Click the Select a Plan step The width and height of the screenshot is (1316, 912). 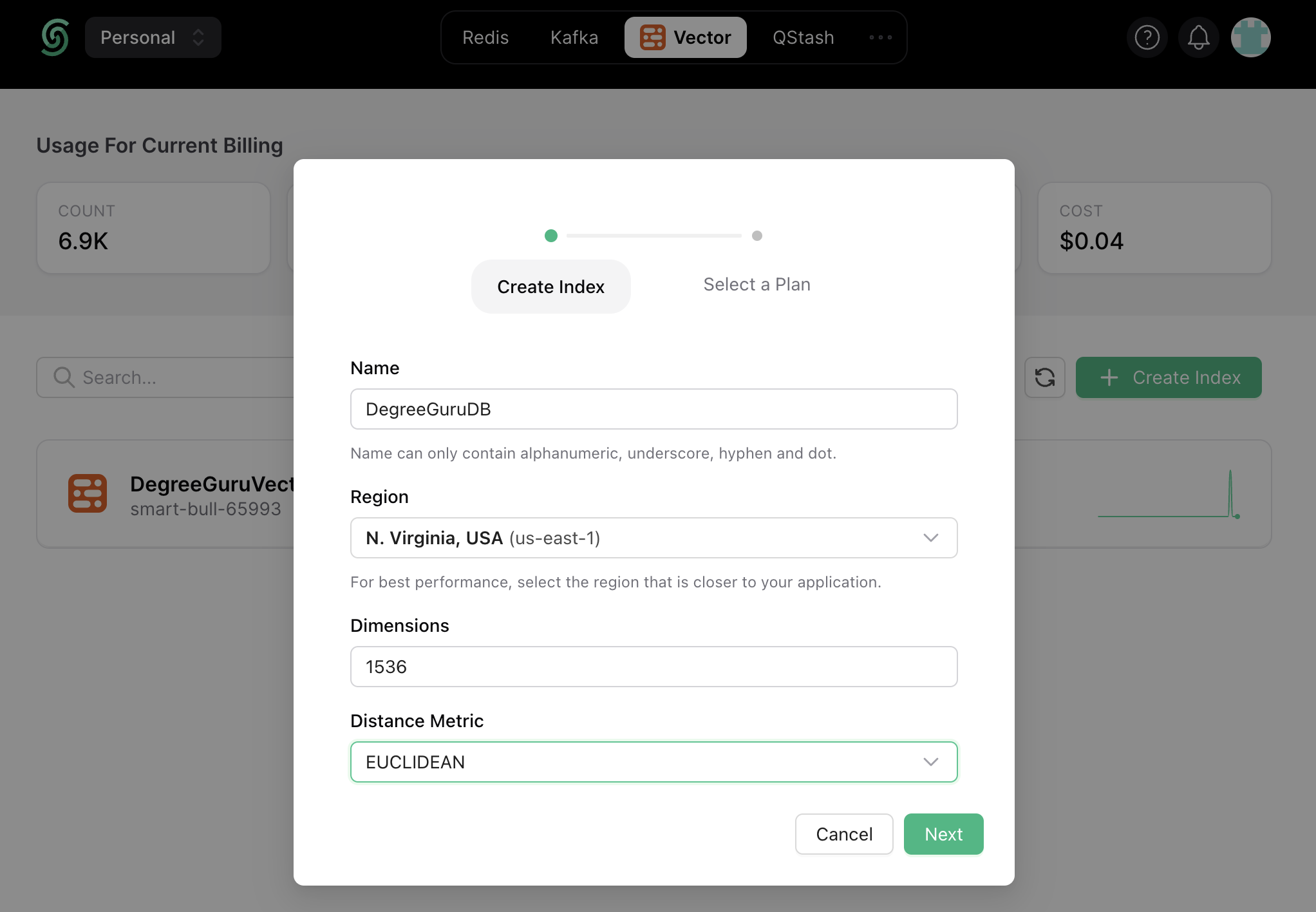[x=757, y=285]
